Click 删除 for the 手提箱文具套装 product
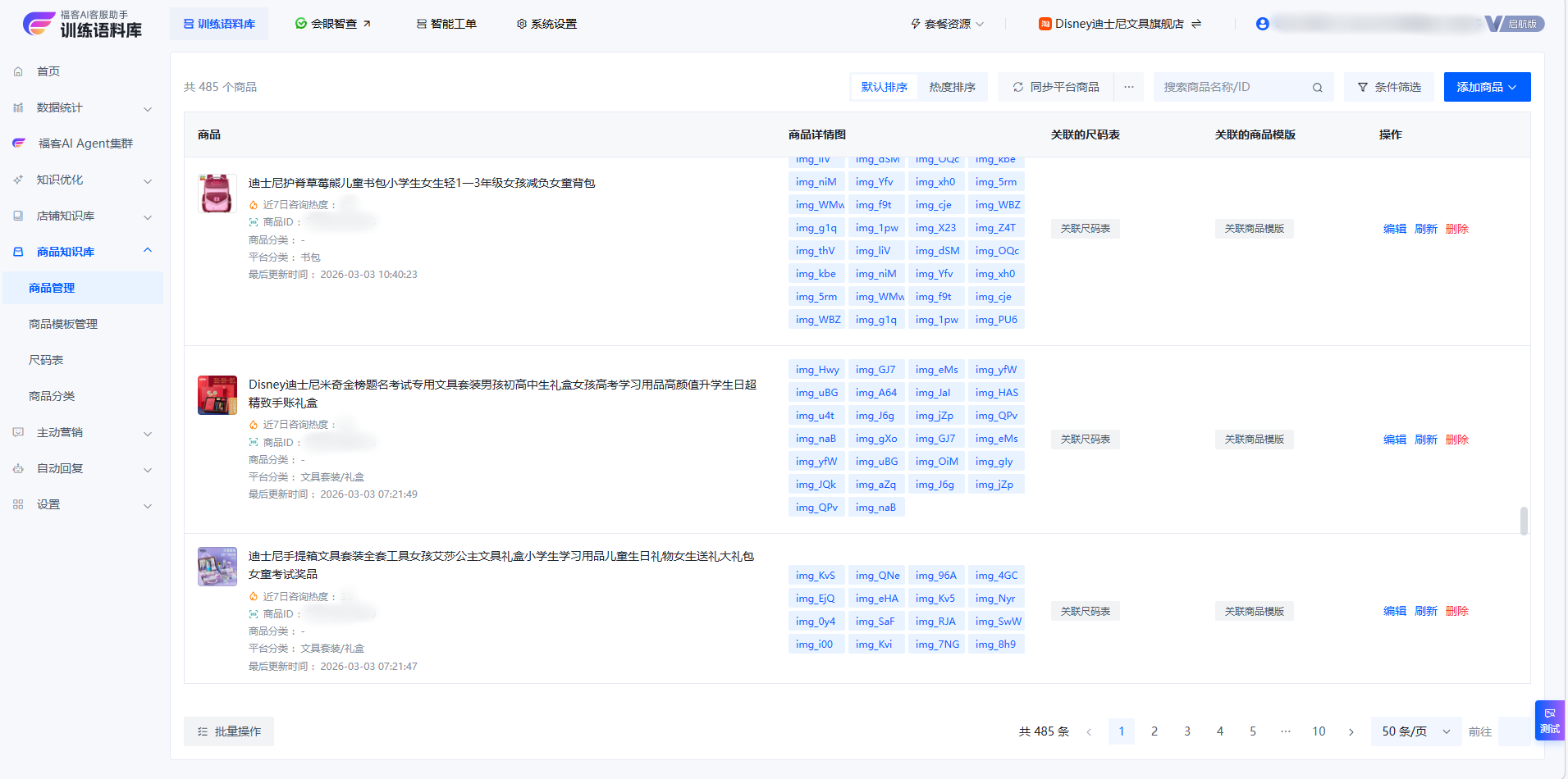Image resolution: width=1568 pixels, height=779 pixels. (x=1457, y=611)
